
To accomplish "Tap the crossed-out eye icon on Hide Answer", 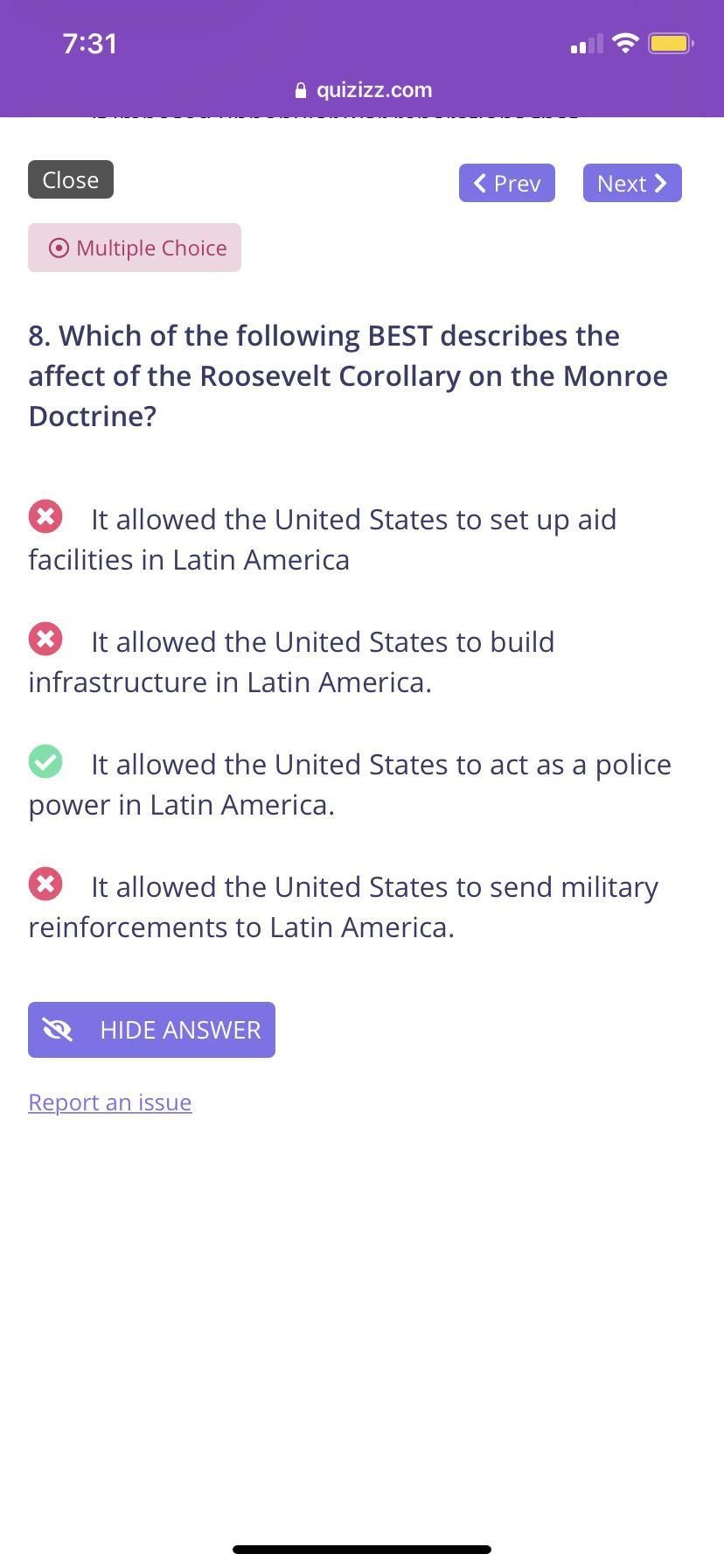I will (58, 1030).
